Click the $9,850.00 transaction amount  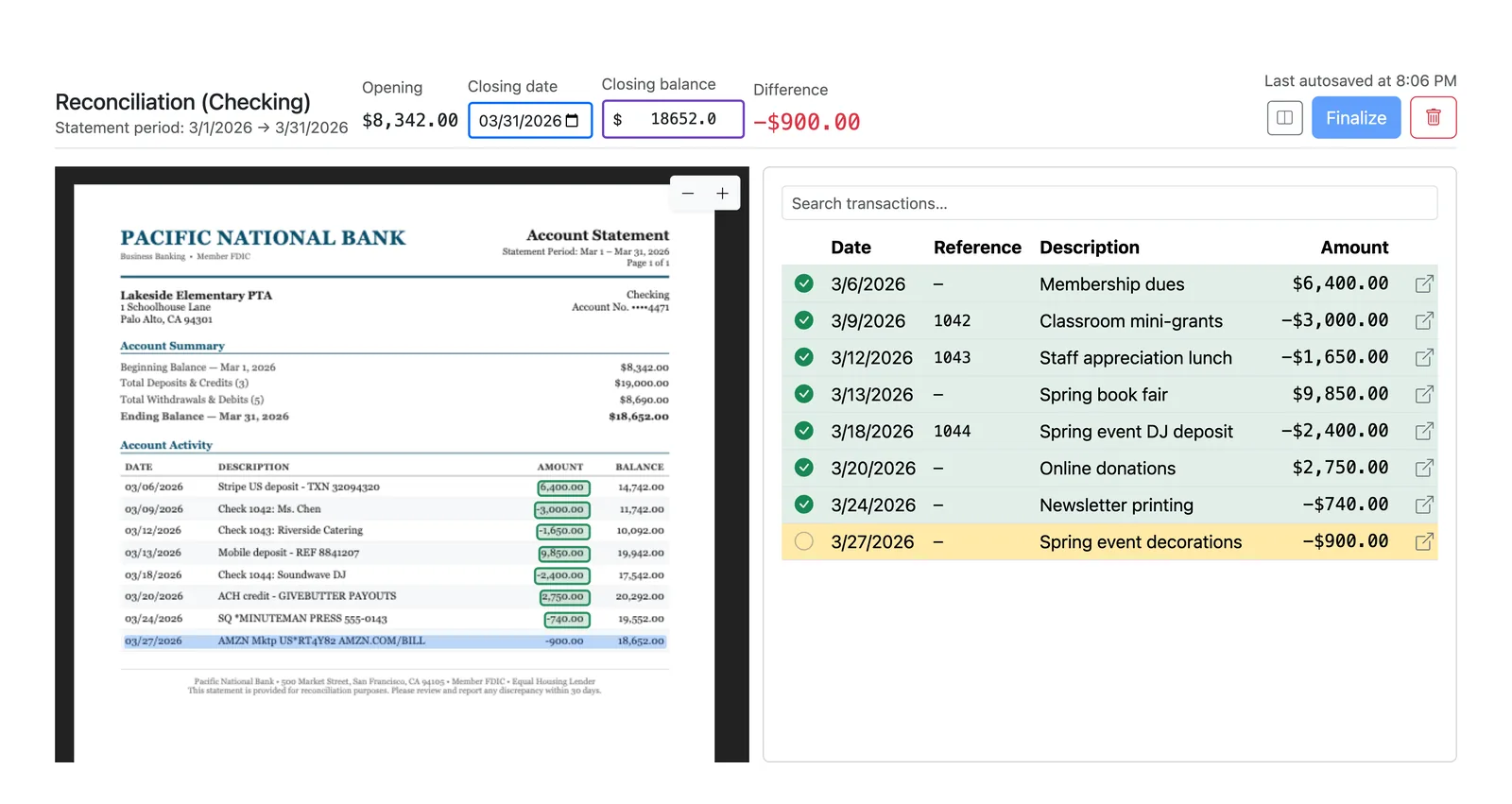pyautogui.click(x=1340, y=394)
